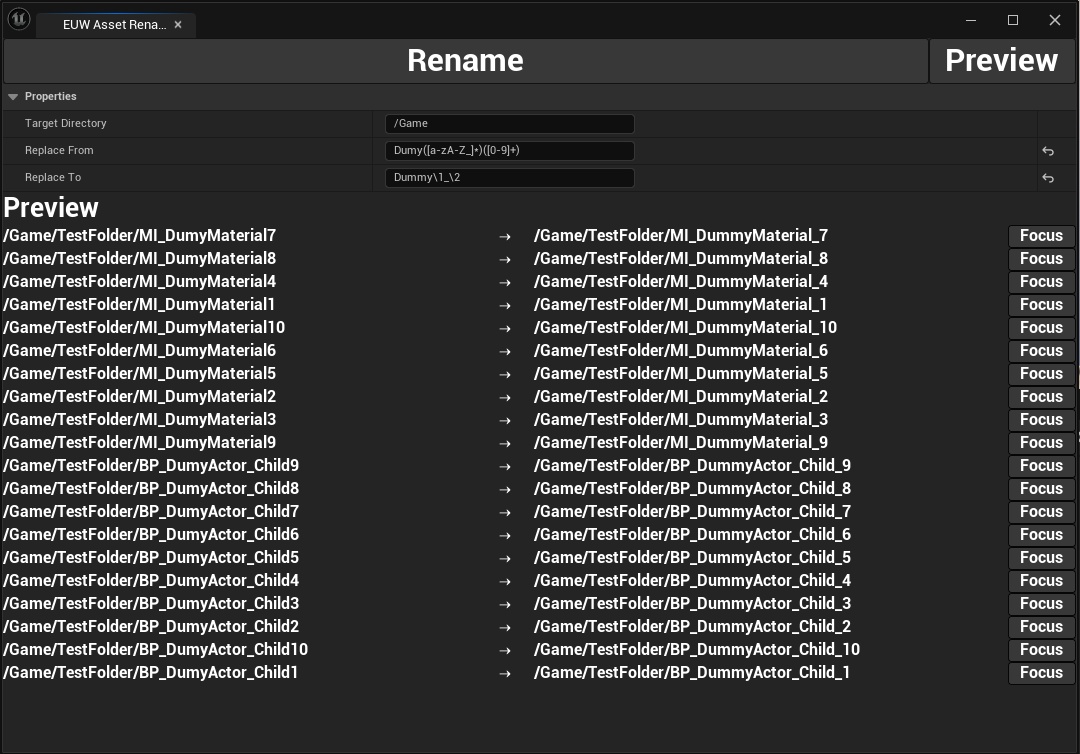Click the Unreal Engine logo icon
Viewport: 1080px width, 754px height.
[19, 19]
